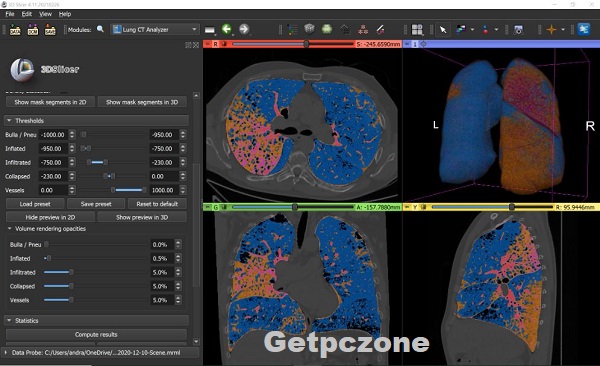Click stepper arrows of Vessels maximum 1000.00
The height and width of the screenshot is (366, 600).
pyautogui.click(x=183, y=190)
